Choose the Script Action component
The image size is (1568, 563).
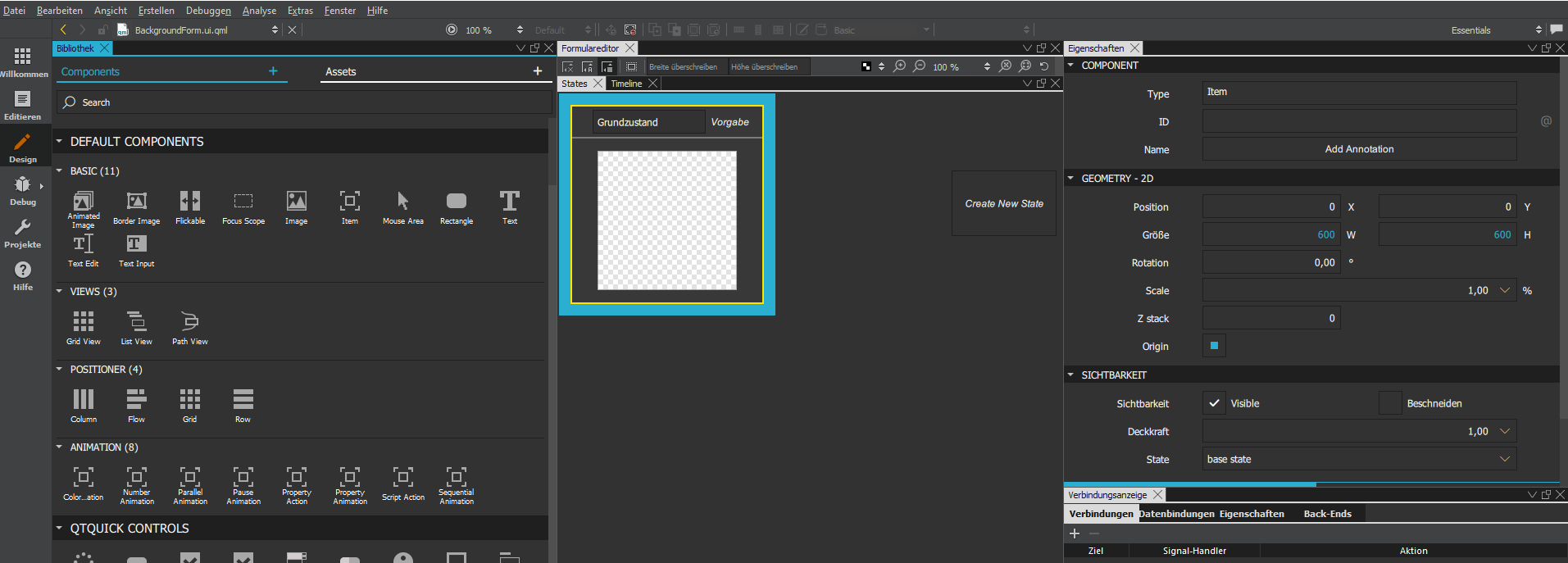point(403,484)
